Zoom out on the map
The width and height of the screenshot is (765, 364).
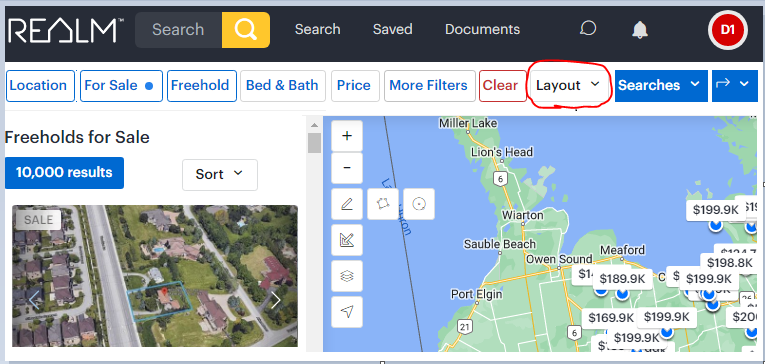pos(347,168)
